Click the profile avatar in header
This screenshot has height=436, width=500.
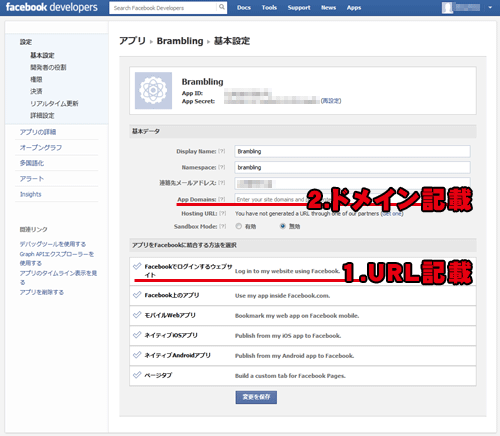click(447, 8)
